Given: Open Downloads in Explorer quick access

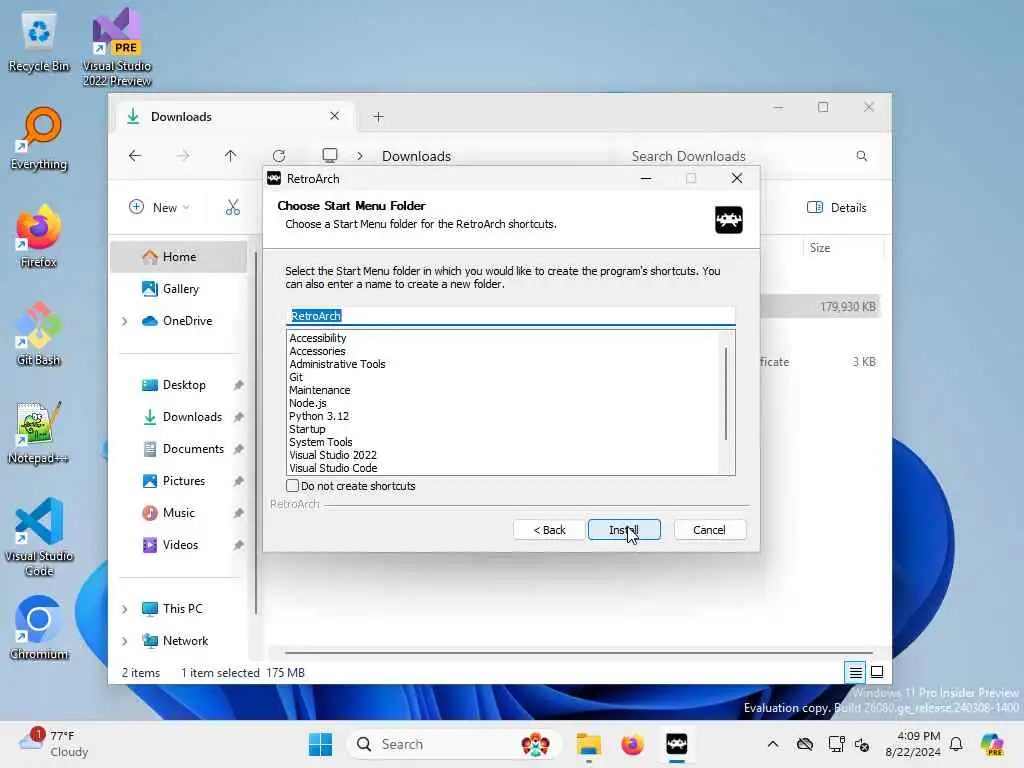Looking at the screenshot, I should coord(192,417).
